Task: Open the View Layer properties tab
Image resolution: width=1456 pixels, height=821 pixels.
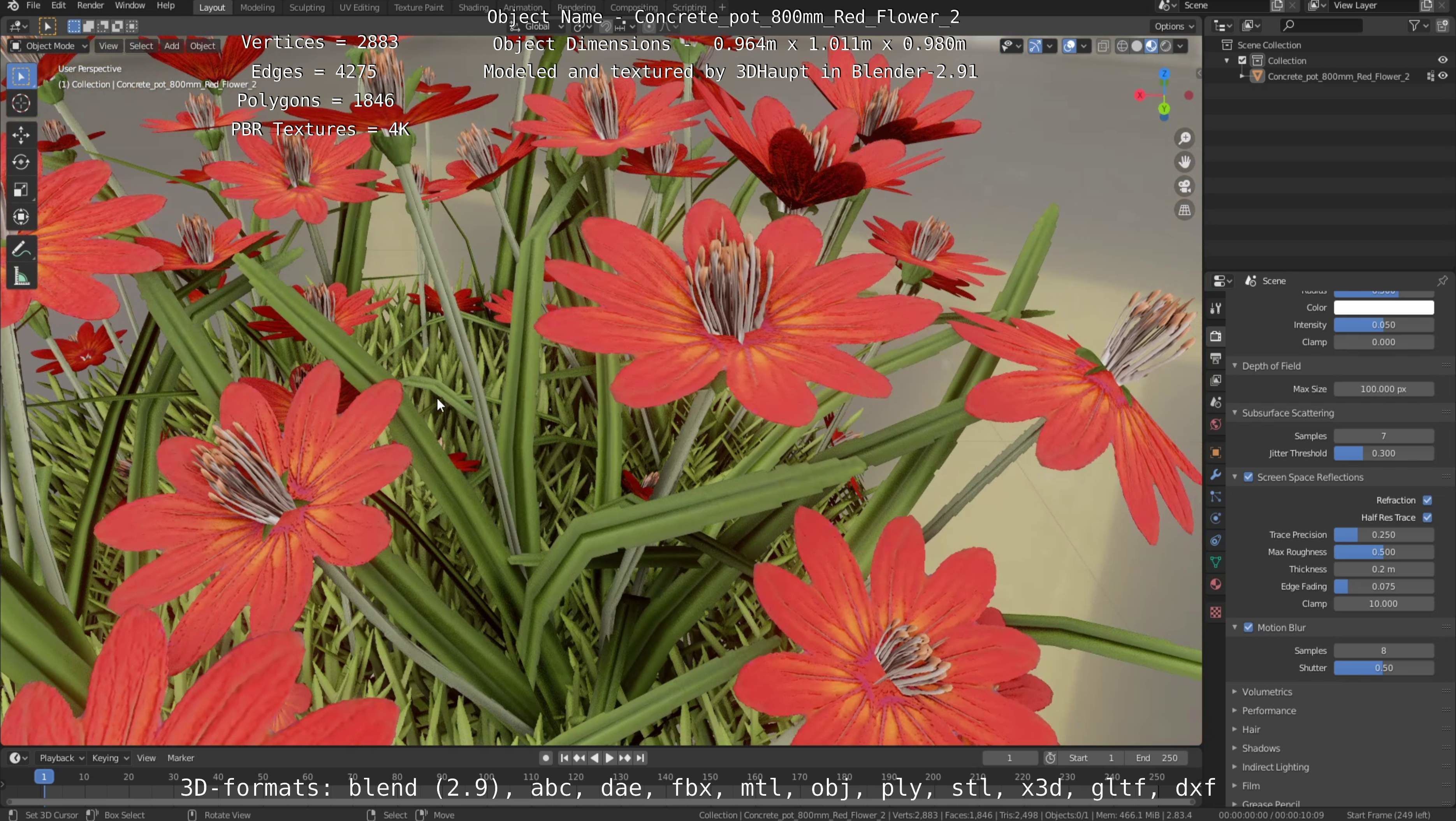Action: [1216, 380]
